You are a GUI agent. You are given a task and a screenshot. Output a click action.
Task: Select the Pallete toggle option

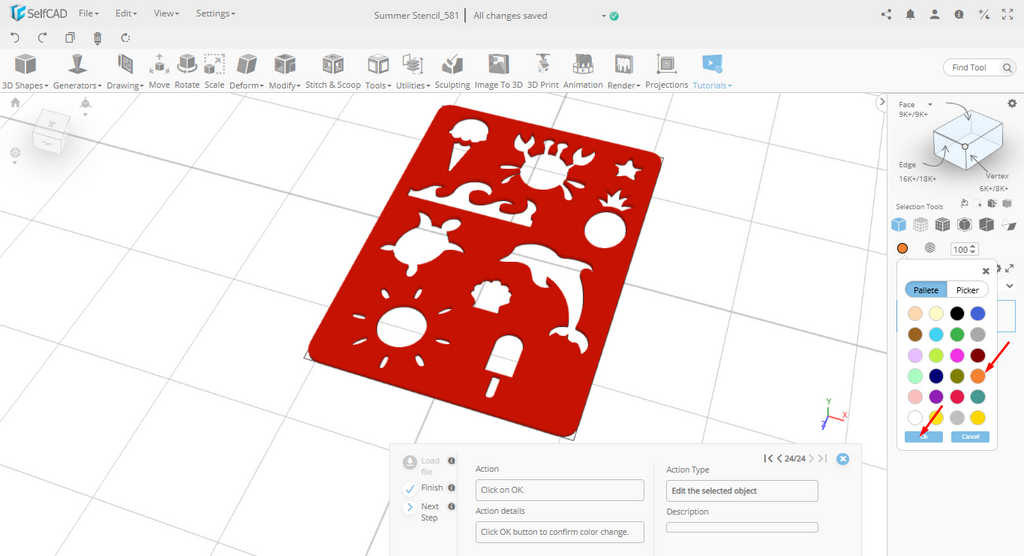tap(926, 290)
